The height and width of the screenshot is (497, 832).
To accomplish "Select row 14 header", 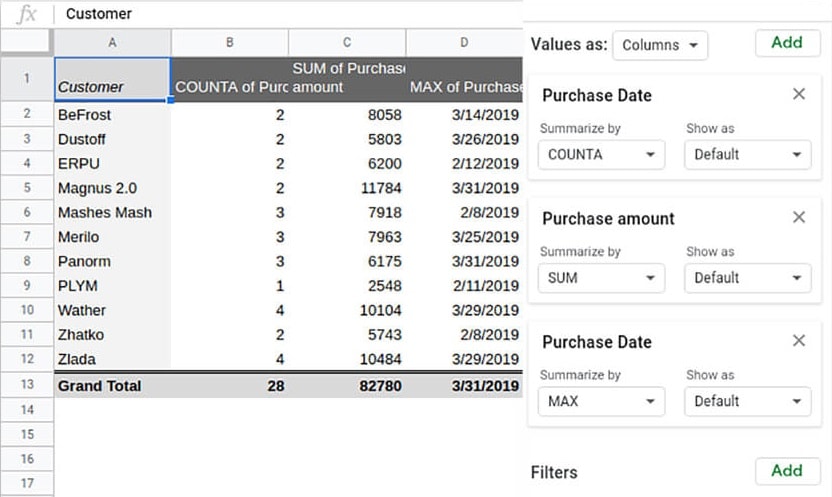I will pos(27,409).
